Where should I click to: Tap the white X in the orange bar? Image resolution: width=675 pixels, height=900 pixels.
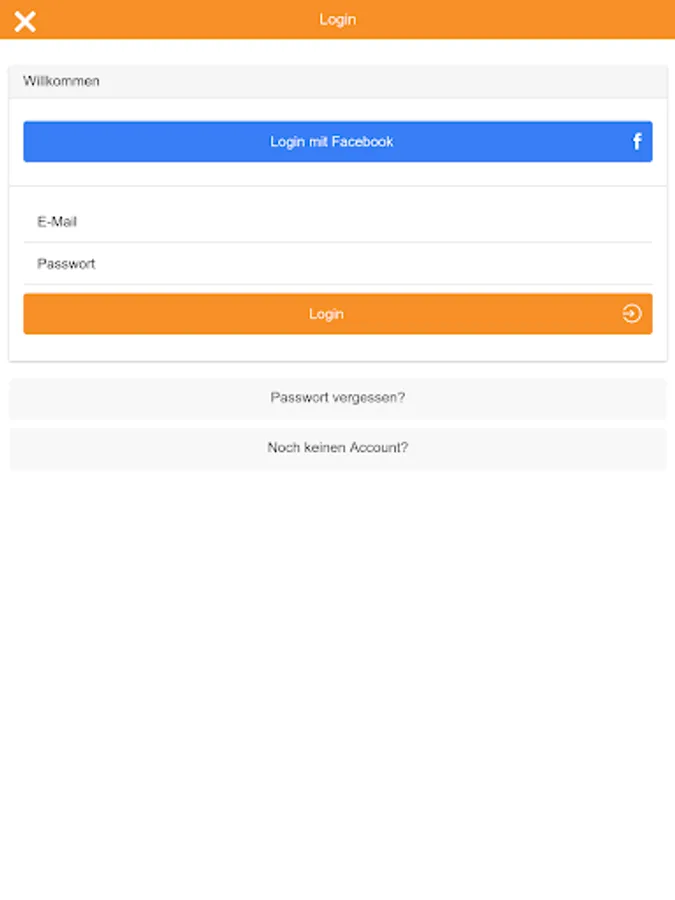[x=25, y=21]
